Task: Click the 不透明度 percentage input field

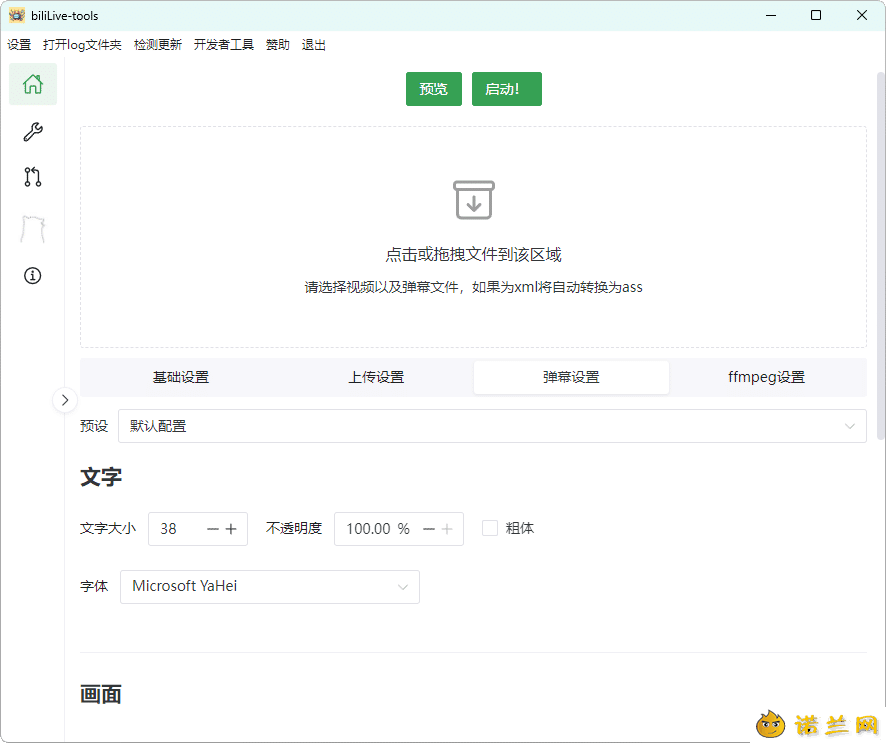Action: (399, 529)
